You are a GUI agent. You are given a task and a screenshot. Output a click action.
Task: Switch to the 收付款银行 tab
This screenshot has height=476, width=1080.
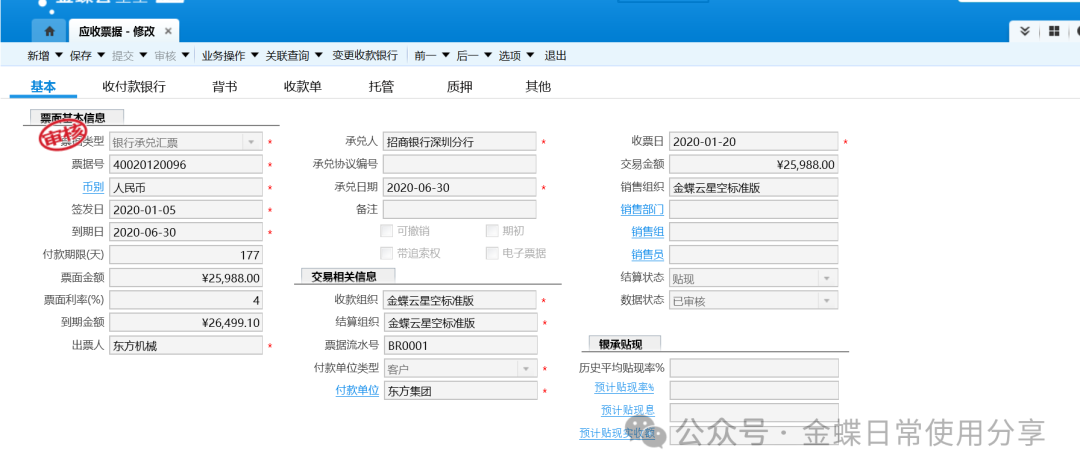[134, 87]
